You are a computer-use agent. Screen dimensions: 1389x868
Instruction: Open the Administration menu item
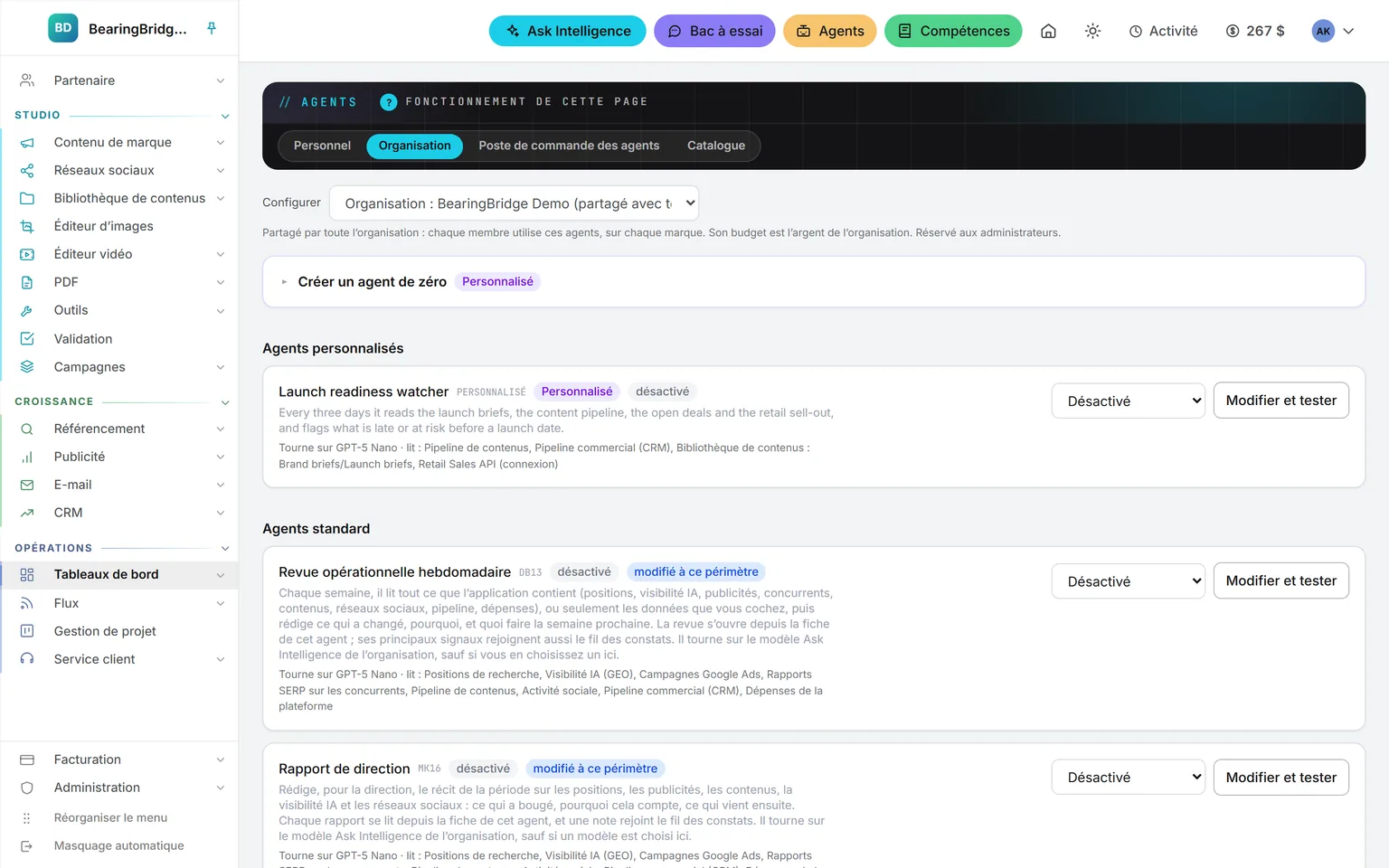tap(120, 788)
